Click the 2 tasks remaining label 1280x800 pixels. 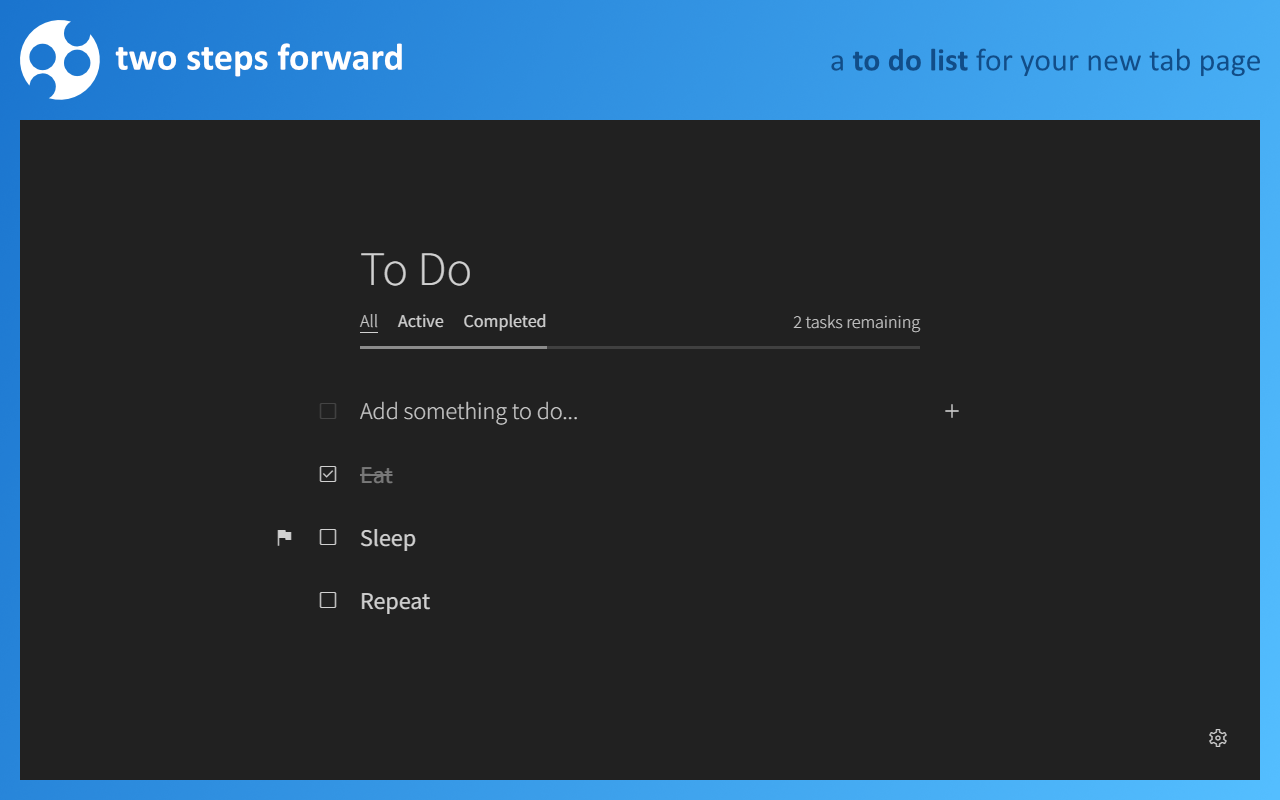[855, 321]
